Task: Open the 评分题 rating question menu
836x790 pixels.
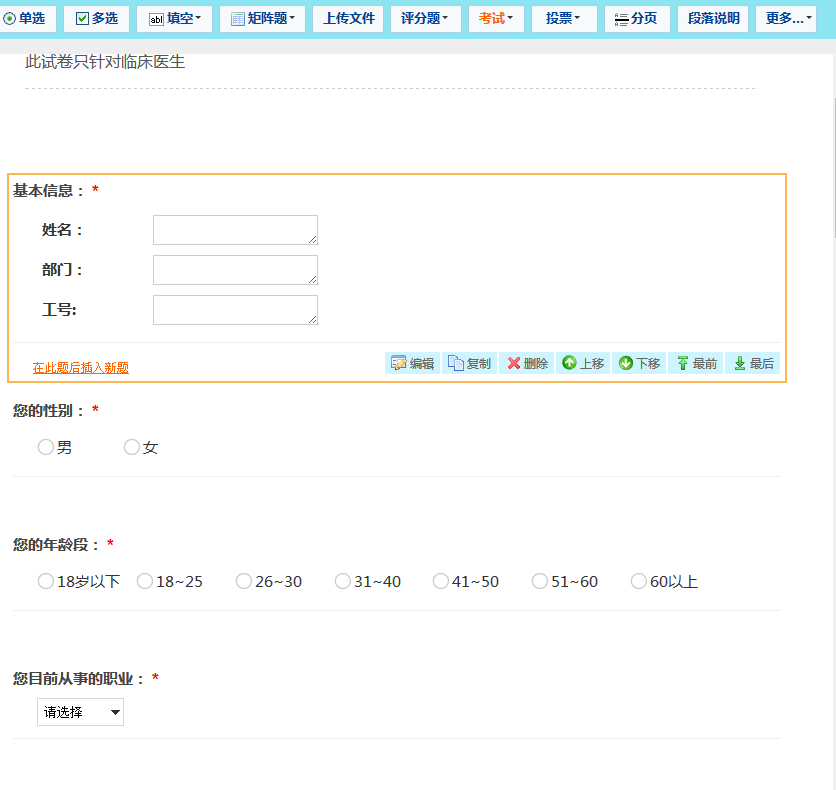Action: pos(424,18)
